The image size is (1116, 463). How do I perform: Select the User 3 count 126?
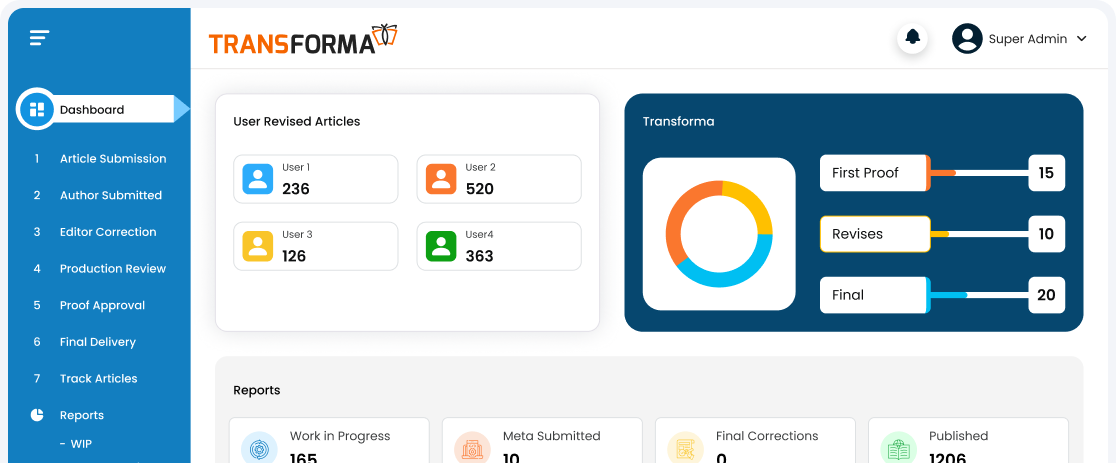pos(294,256)
